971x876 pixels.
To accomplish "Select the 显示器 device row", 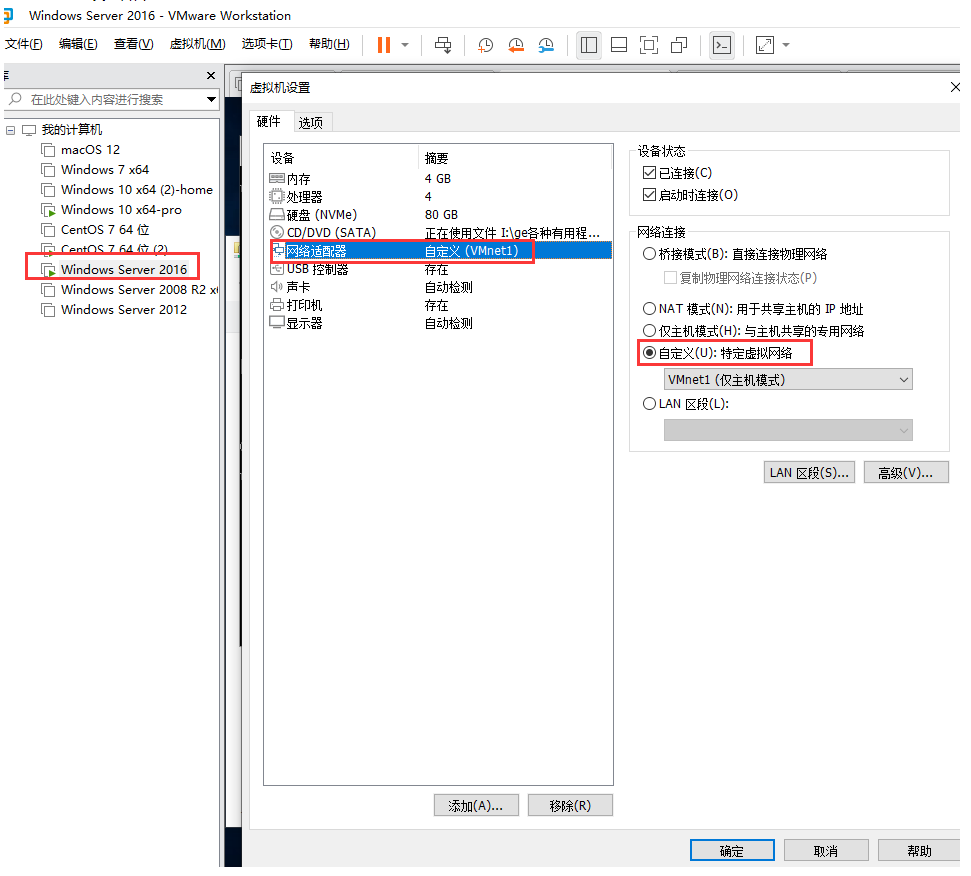I will coord(440,323).
